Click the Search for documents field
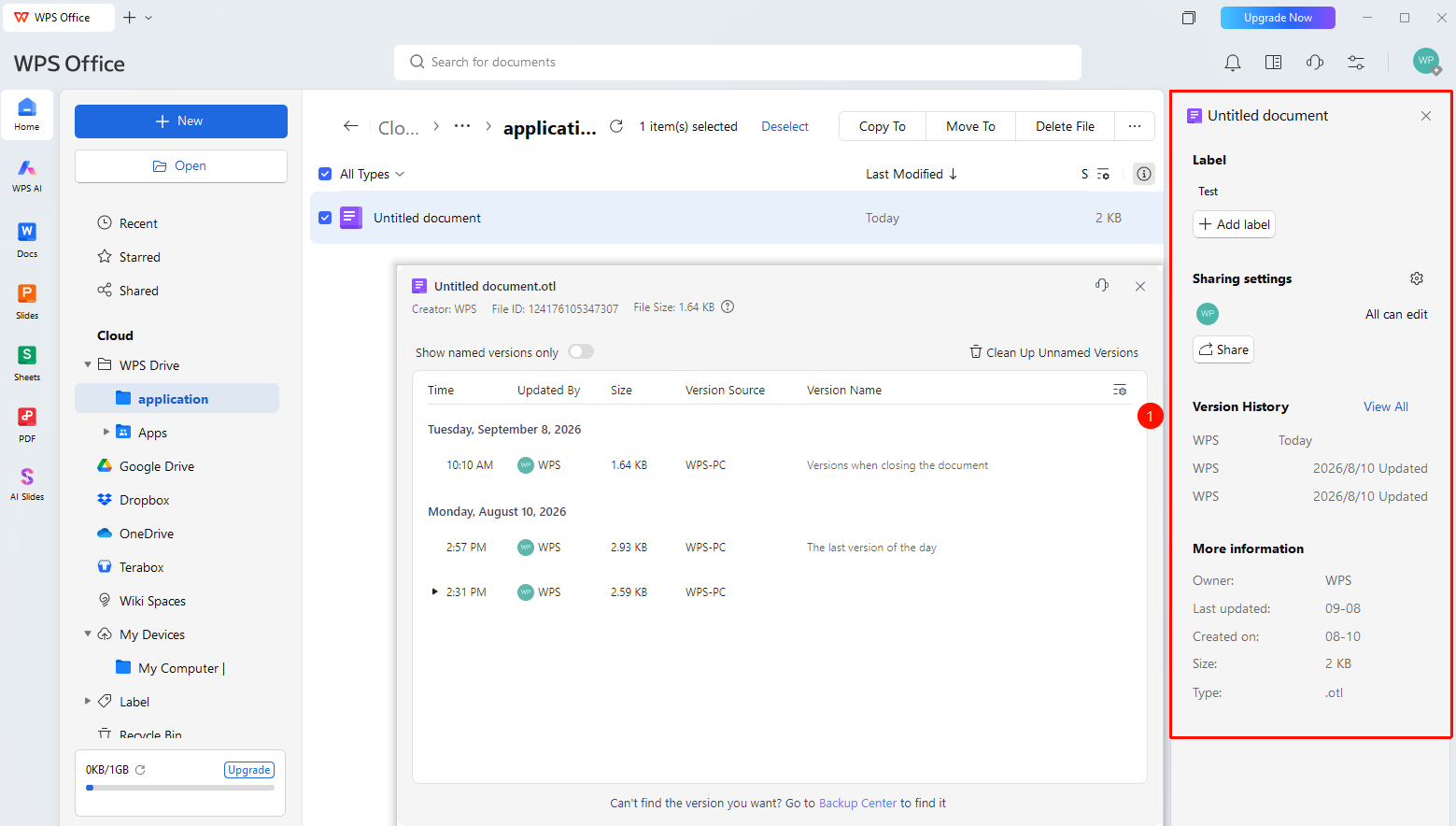This screenshot has width=1456, height=826. [x=738, y=63]
